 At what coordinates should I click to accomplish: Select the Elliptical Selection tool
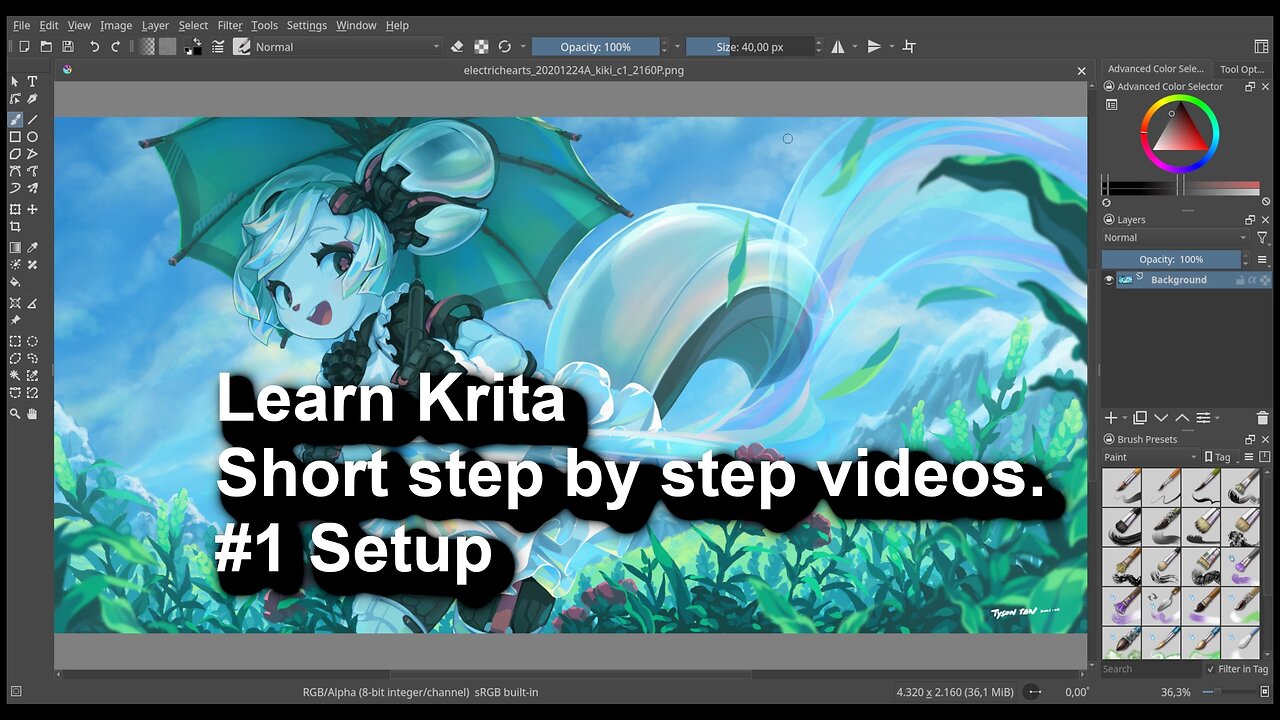(32, 341)
